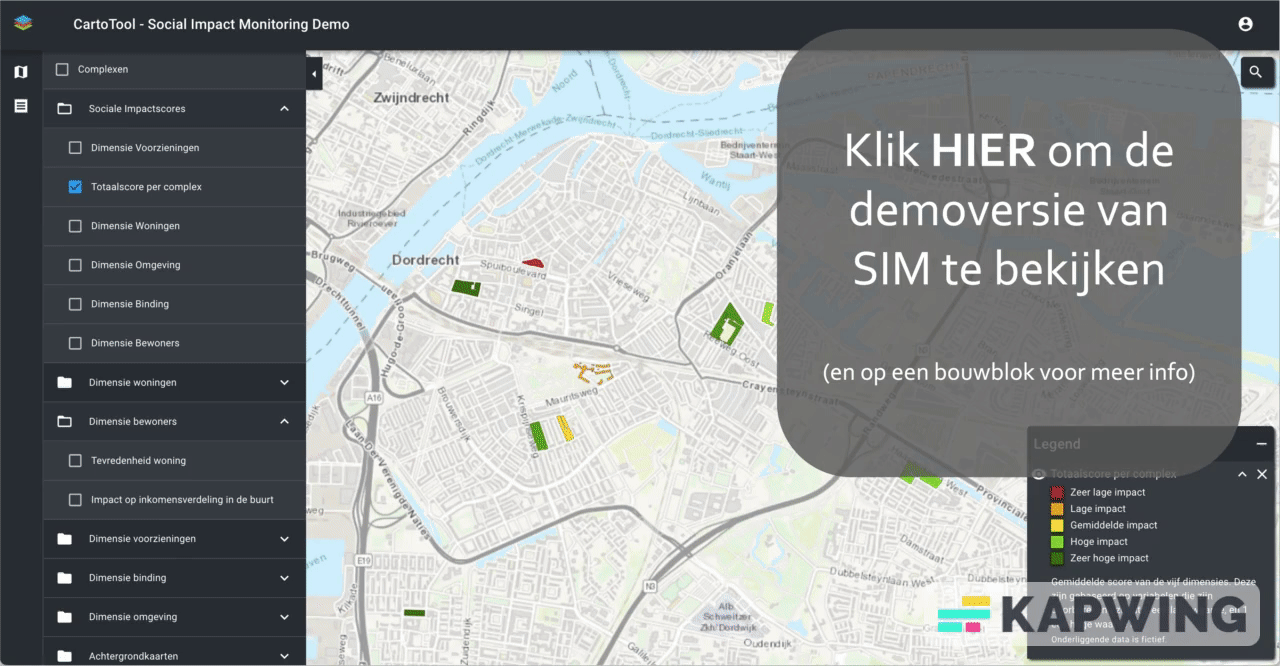Collapse the Sociale Impactscores group chevron

click(284, 109)
